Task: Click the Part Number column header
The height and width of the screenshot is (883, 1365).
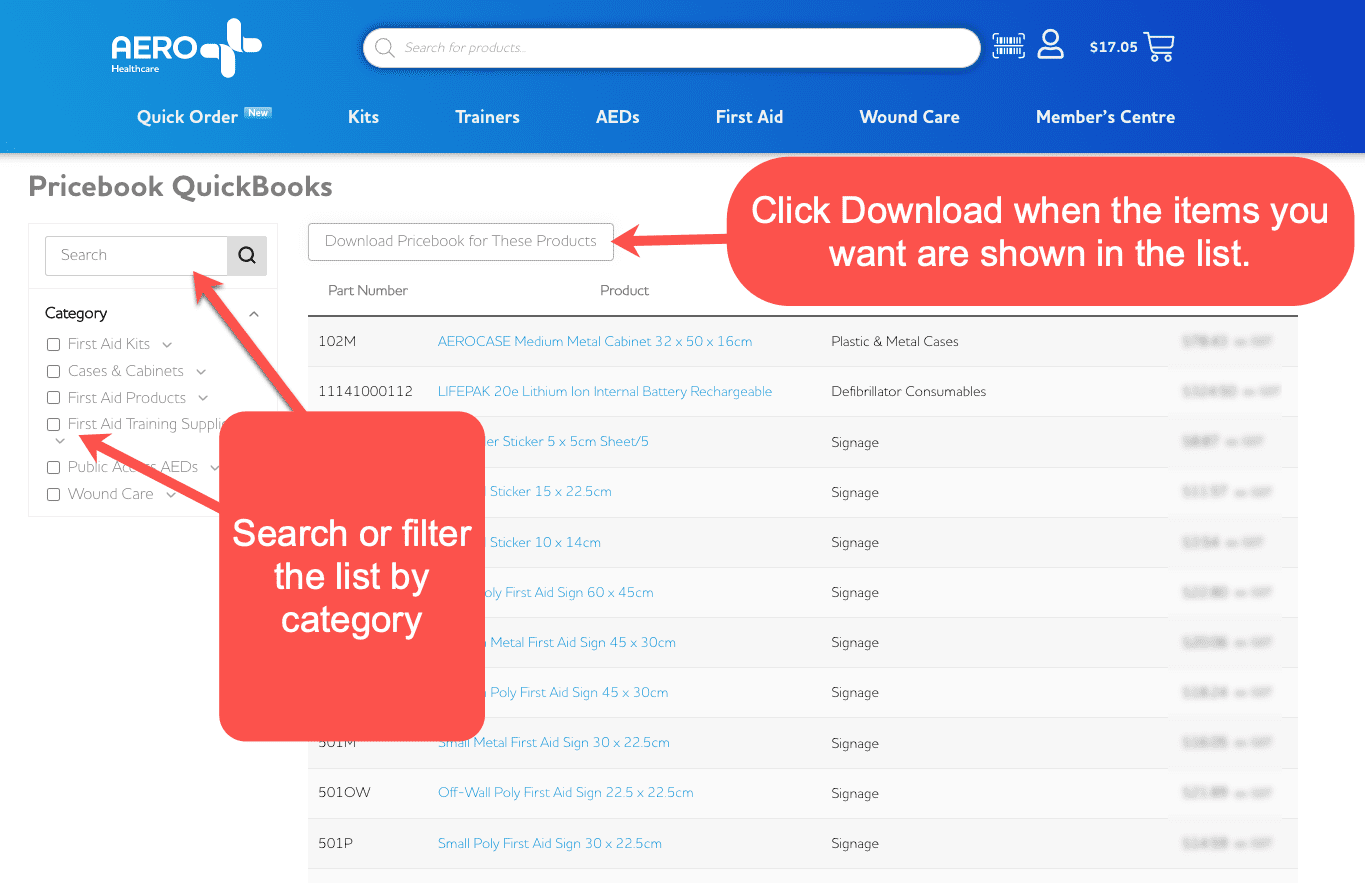Action: pyautogui.click(x=368, y=290)
